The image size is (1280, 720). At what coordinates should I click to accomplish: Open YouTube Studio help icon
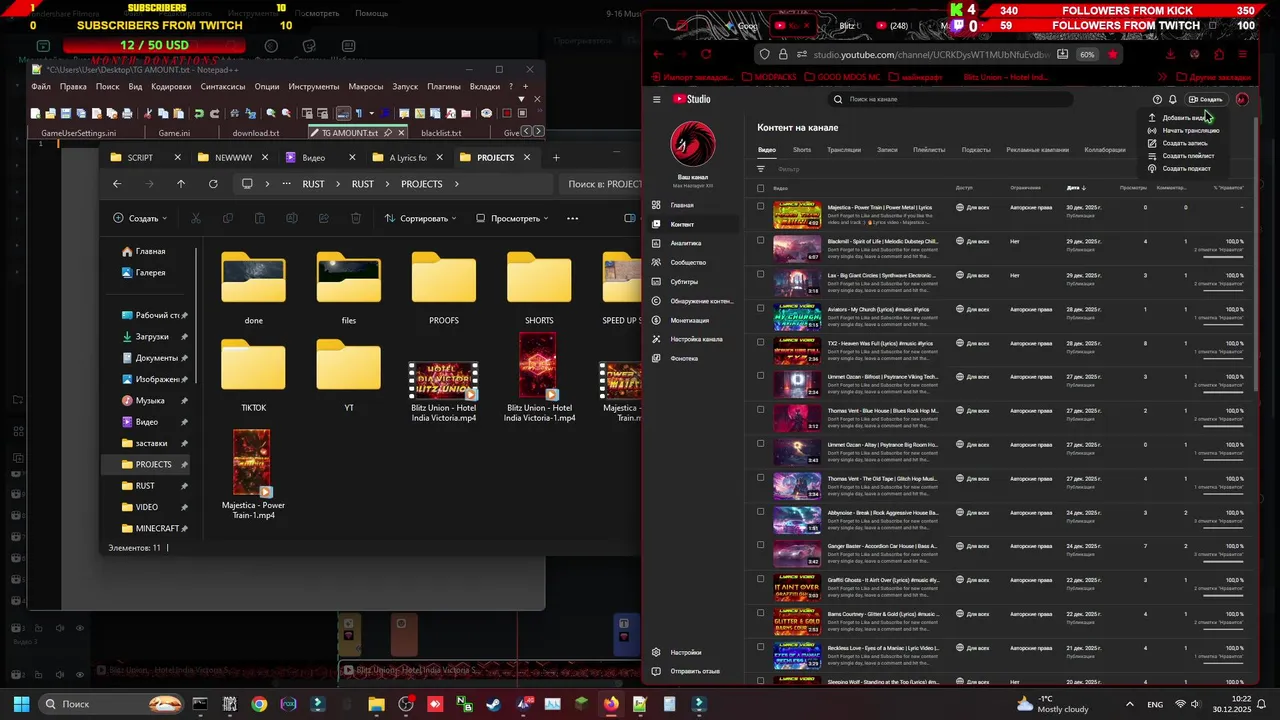tap(1157, 99)
